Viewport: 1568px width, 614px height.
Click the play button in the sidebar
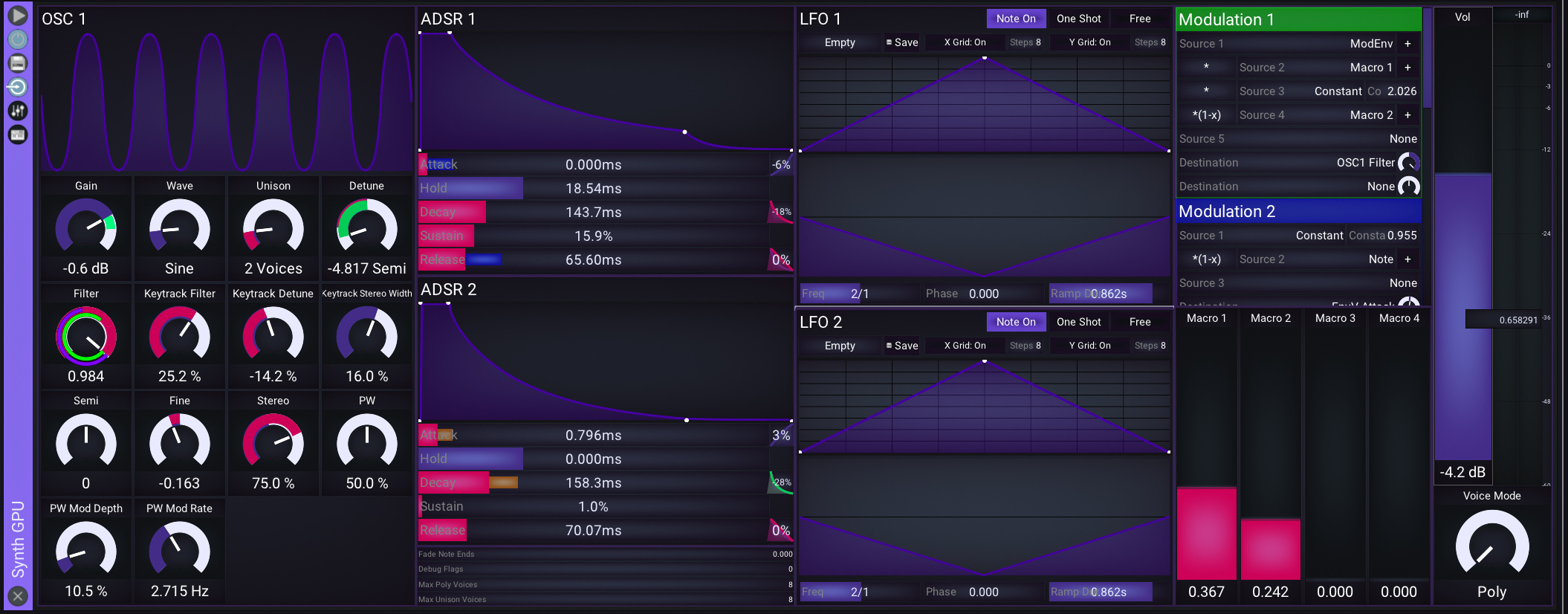pyautogui.click(x=18, y=15)
